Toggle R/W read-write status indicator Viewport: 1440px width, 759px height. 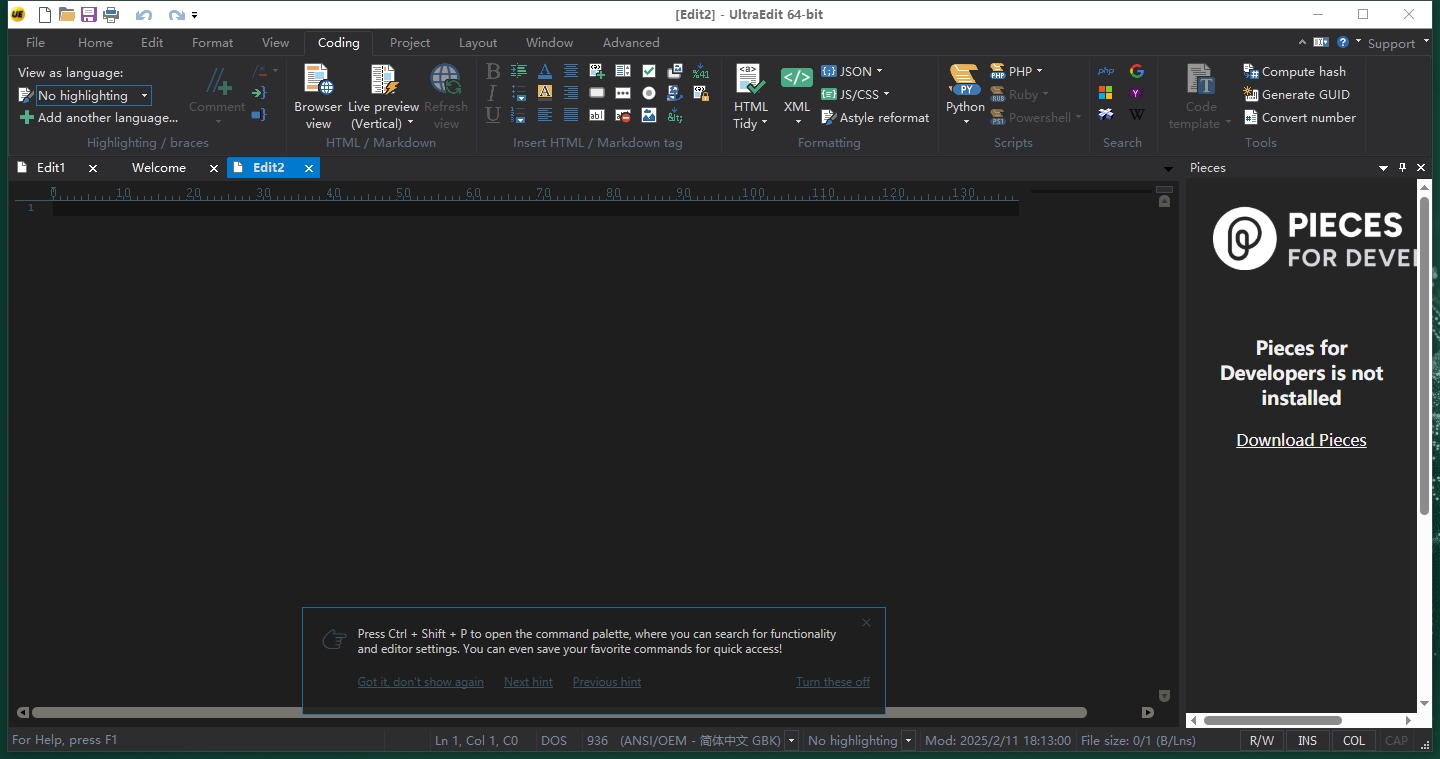(1262, 741)
